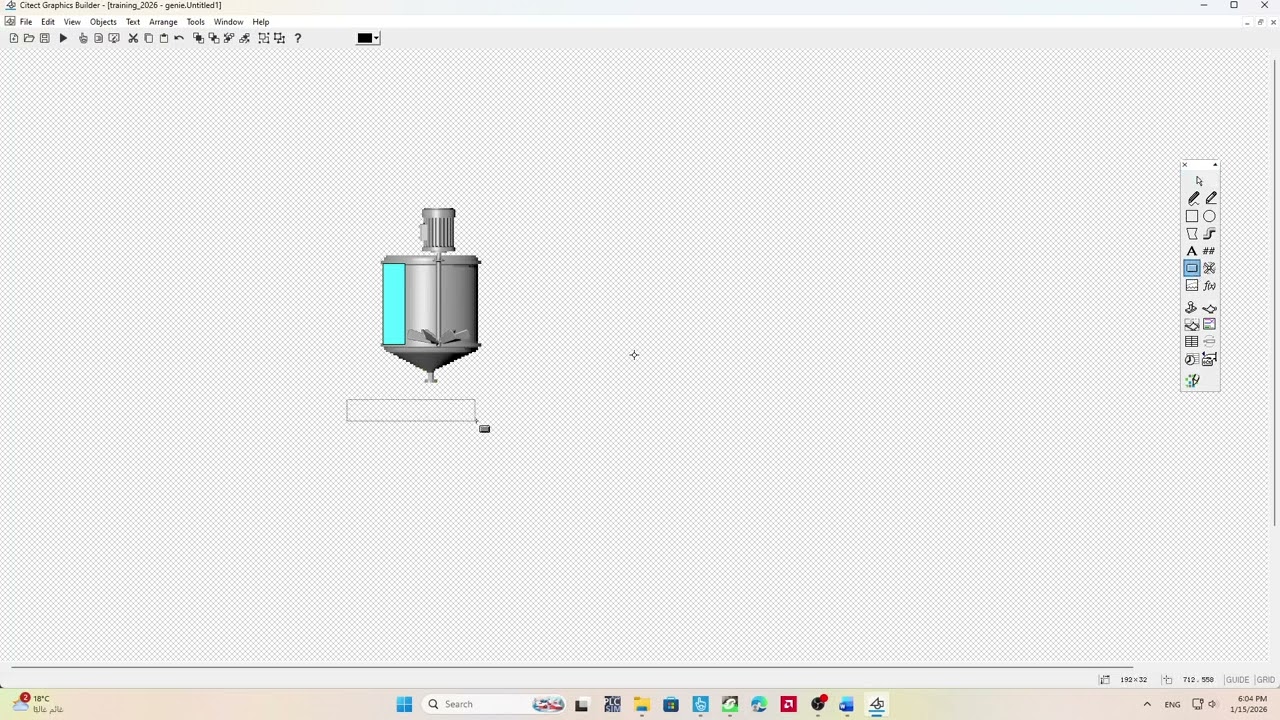Click the Copy toolbar icon
This screenshot has height=720, width=1280.
[x=149, y=38]
